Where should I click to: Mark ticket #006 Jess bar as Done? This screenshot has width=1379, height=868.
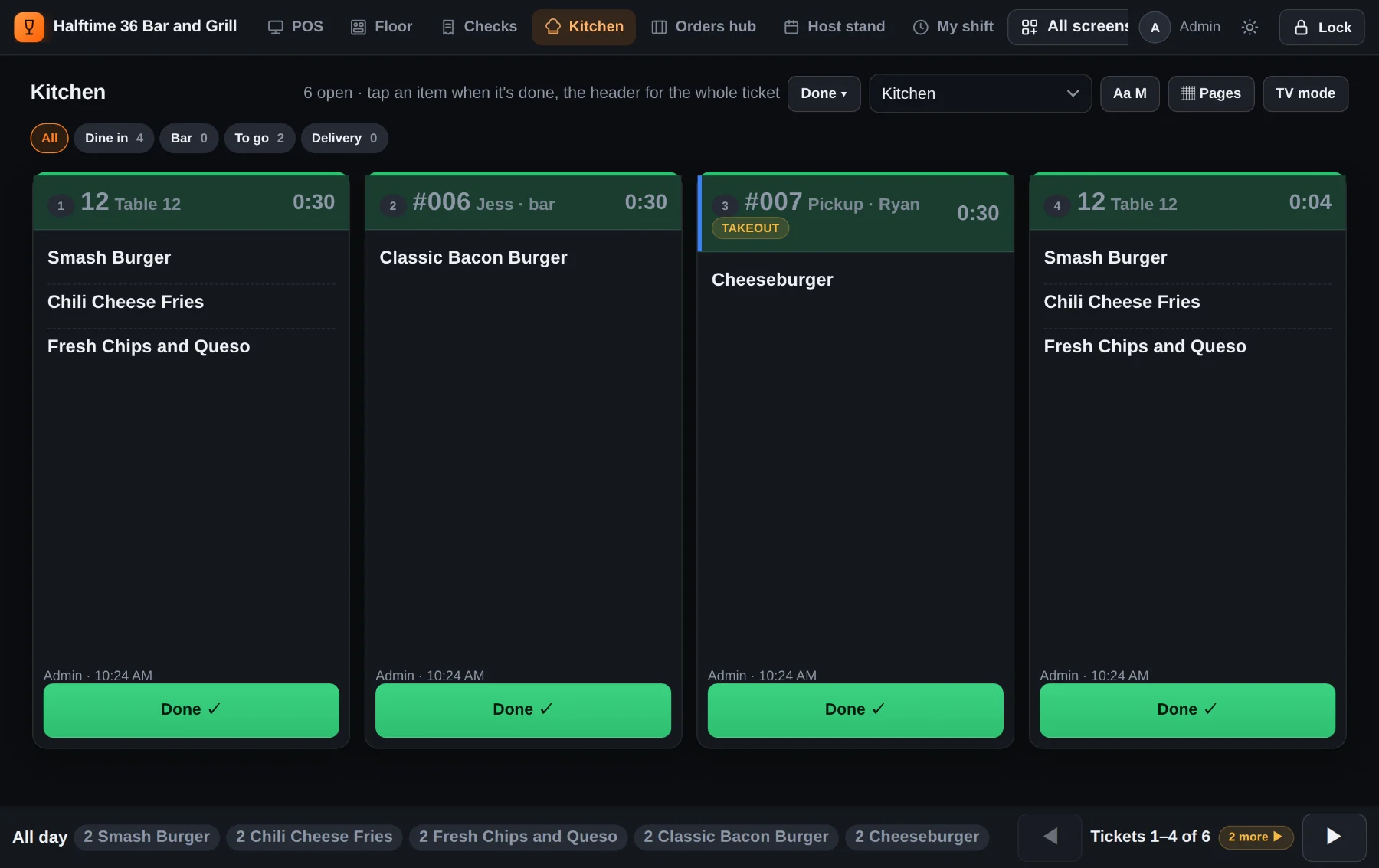(x=522, y=710)
